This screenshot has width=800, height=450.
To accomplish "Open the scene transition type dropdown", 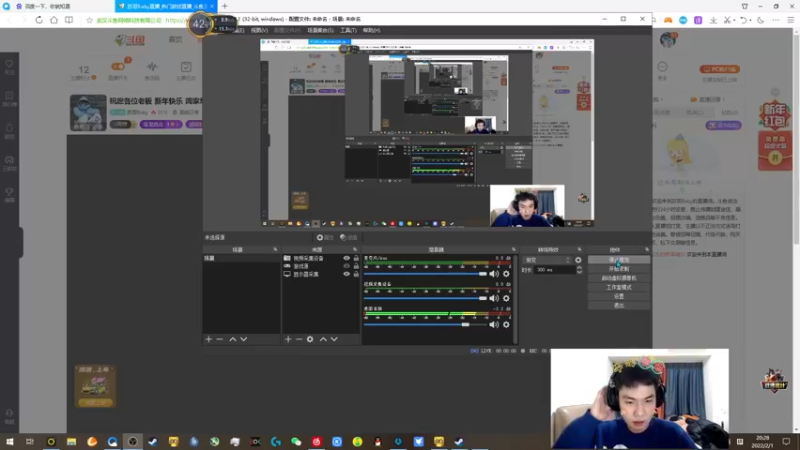I will (547, 260).
